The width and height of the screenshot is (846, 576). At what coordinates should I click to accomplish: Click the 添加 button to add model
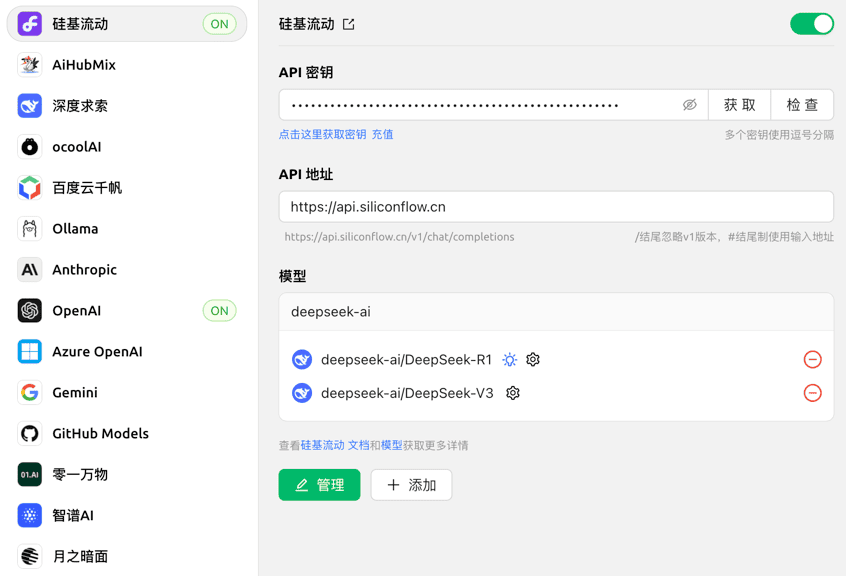[411, 485]
